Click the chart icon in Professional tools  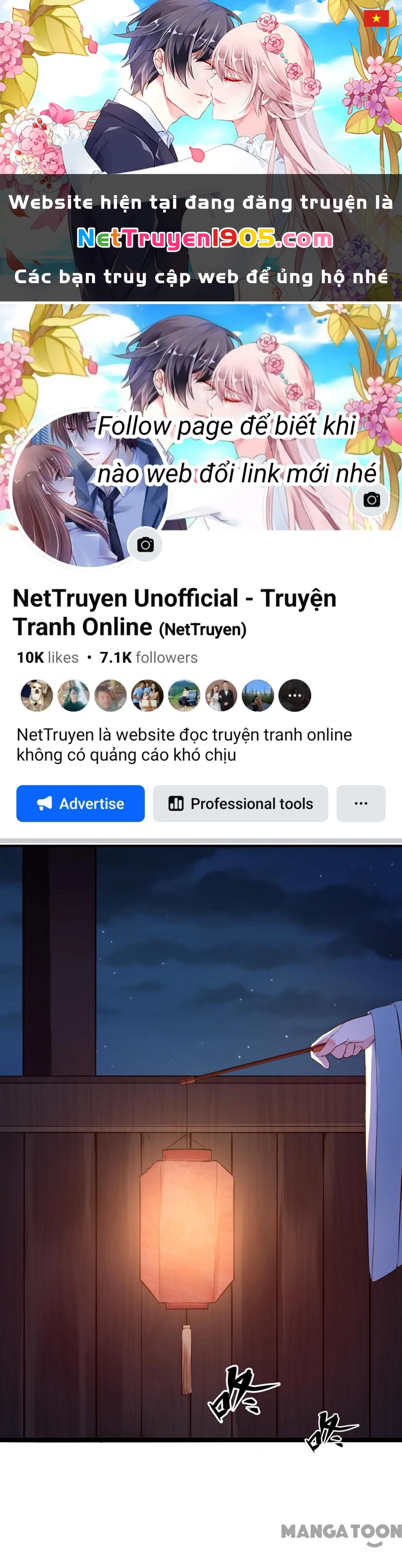click(176, 803)
